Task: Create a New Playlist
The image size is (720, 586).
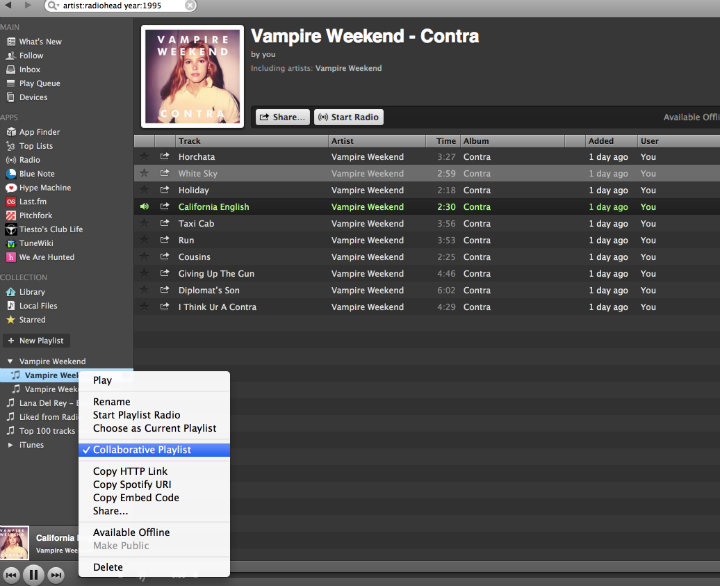Action: tap(36, 341)
